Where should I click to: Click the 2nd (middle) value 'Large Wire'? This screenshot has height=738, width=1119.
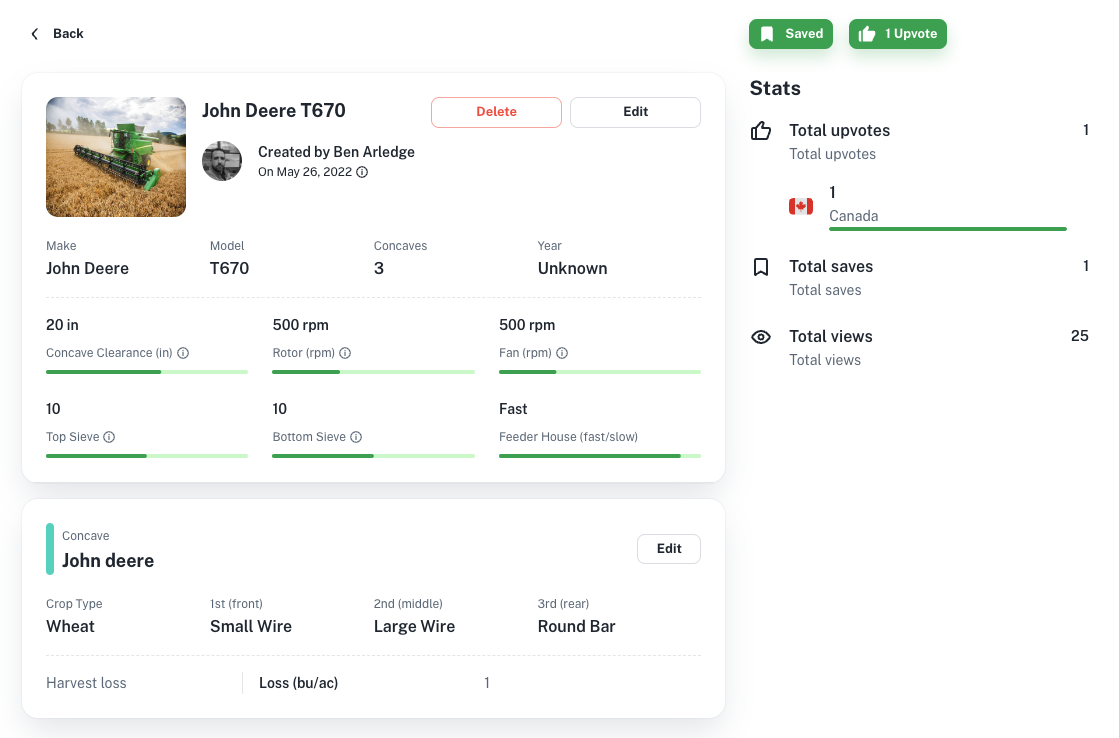click(x=414, y=627)
